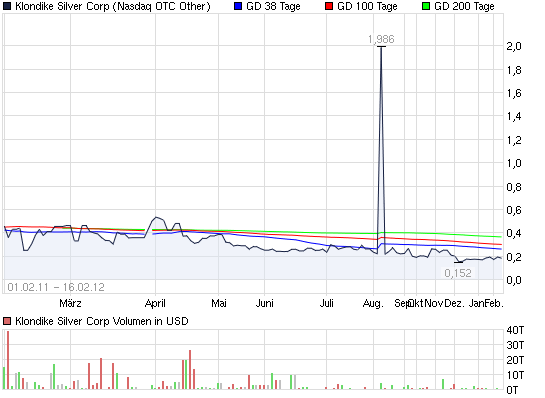The height and width of the screenshot is (398, 545).
Task: Click the green GD 200 Tage swatch
Action: pos(426,6)
